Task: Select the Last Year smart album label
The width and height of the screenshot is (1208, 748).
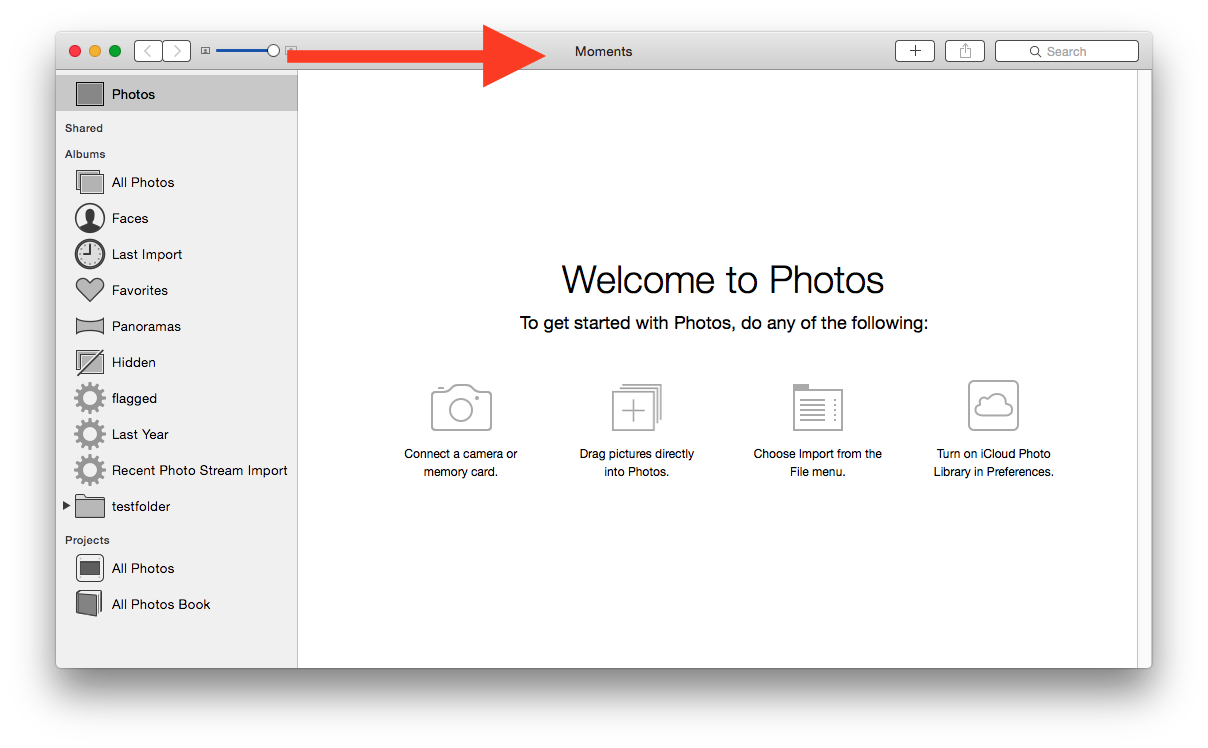Action: (140, 434)
